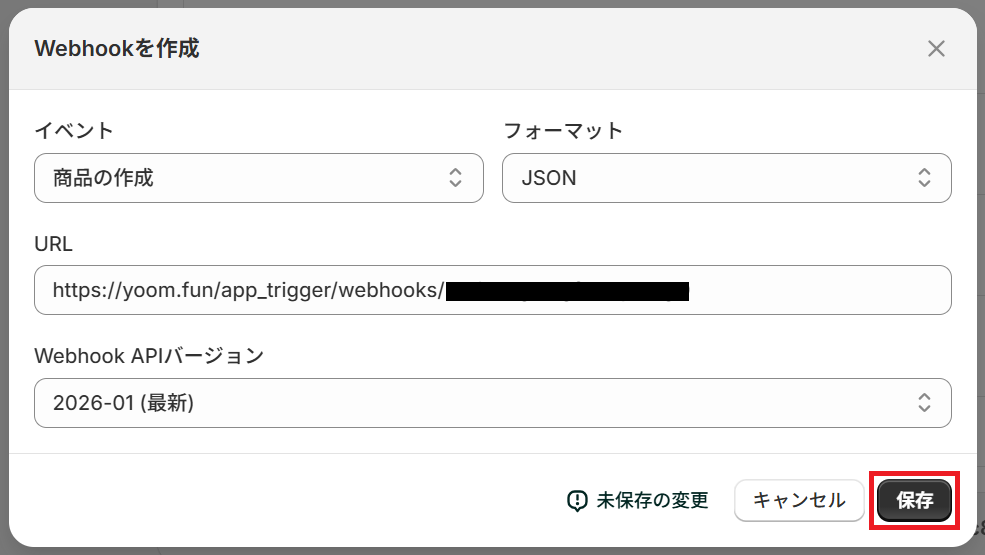The image size is (985, 555).
Task: Click the up-down chevron in イベント selector
Action: (x=455, y=178)
